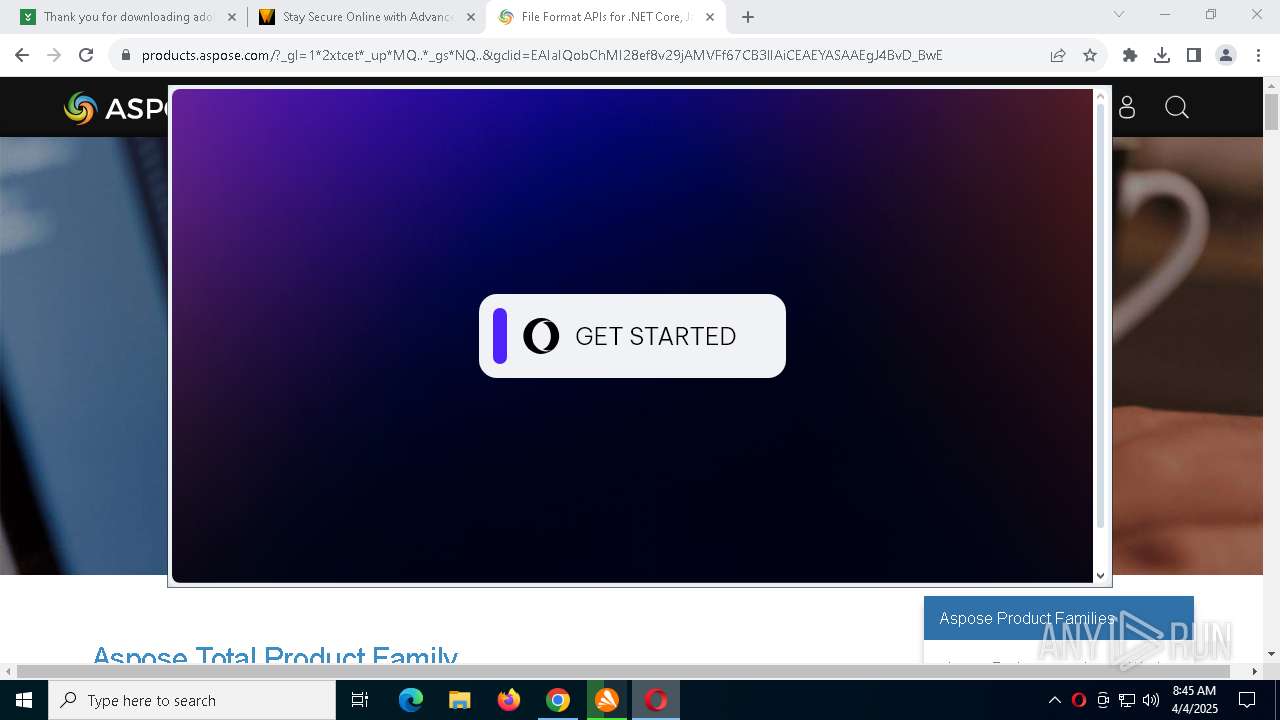The width and height of the screenshot is (1280, 720).
Task: Open Chrome profile avatar
Action: point(1226,55)
